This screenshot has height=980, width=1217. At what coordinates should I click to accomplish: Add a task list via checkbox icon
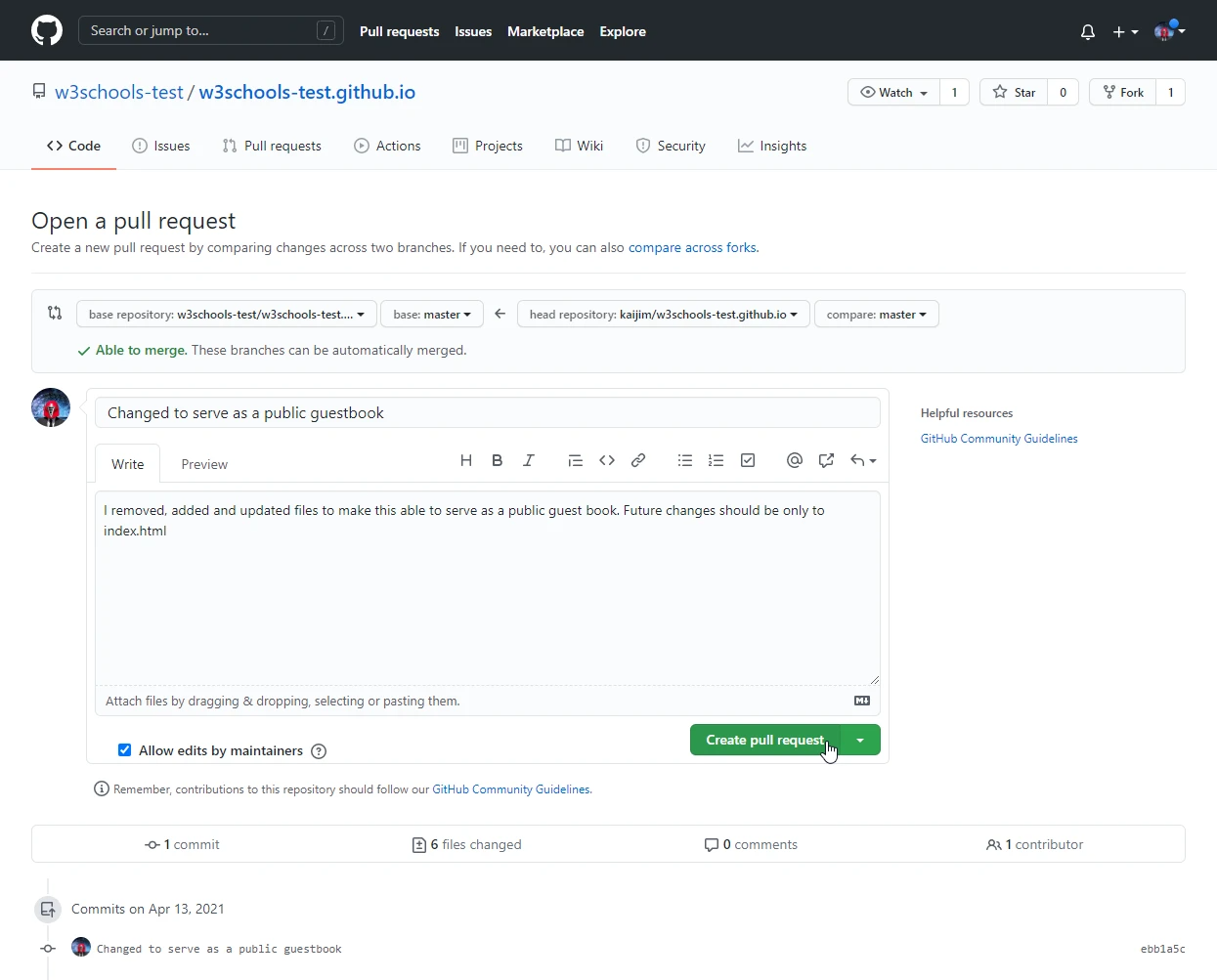(748, 460)
